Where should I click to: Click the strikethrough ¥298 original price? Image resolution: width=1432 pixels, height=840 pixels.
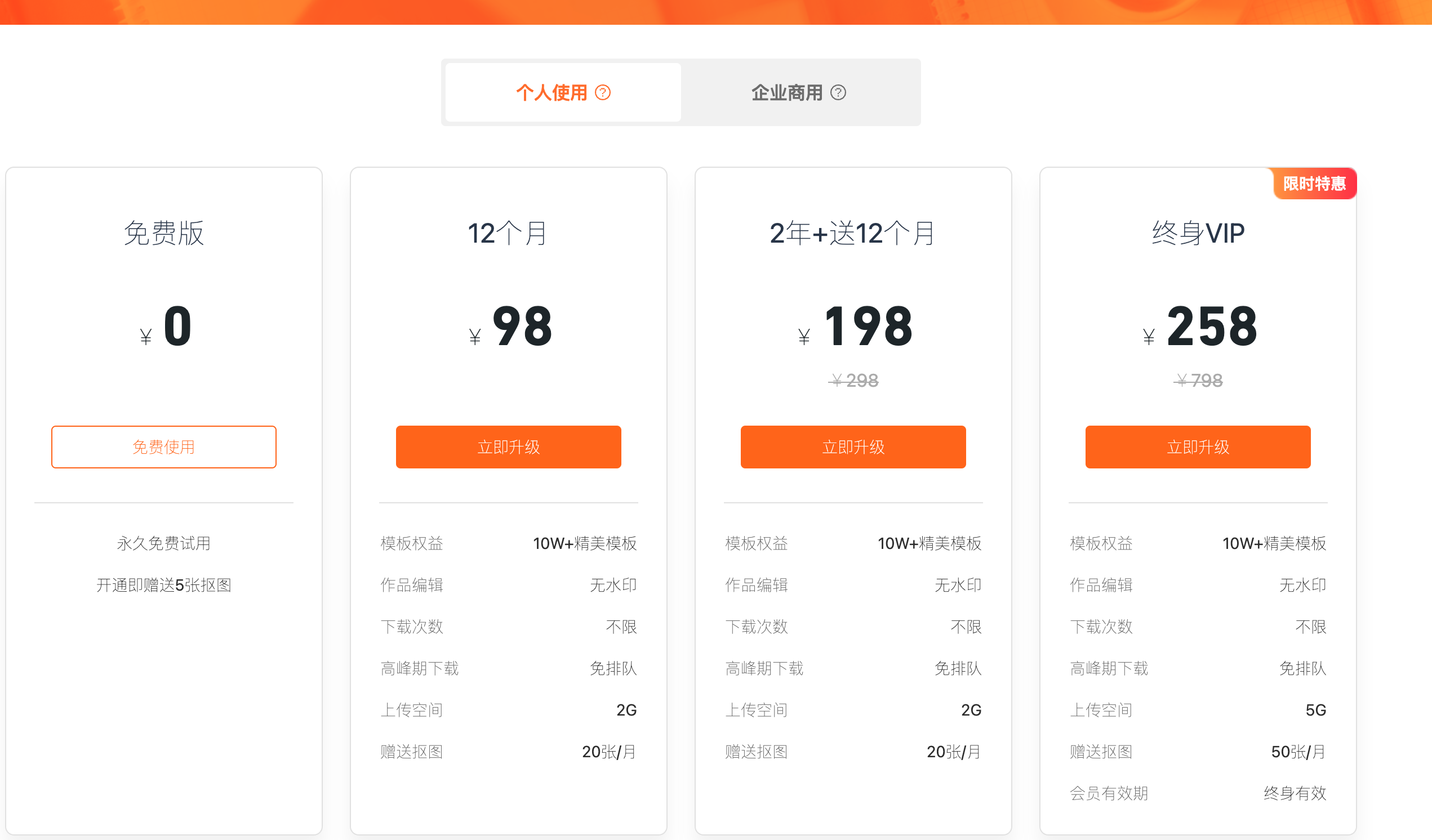click(x=853, y=380)
